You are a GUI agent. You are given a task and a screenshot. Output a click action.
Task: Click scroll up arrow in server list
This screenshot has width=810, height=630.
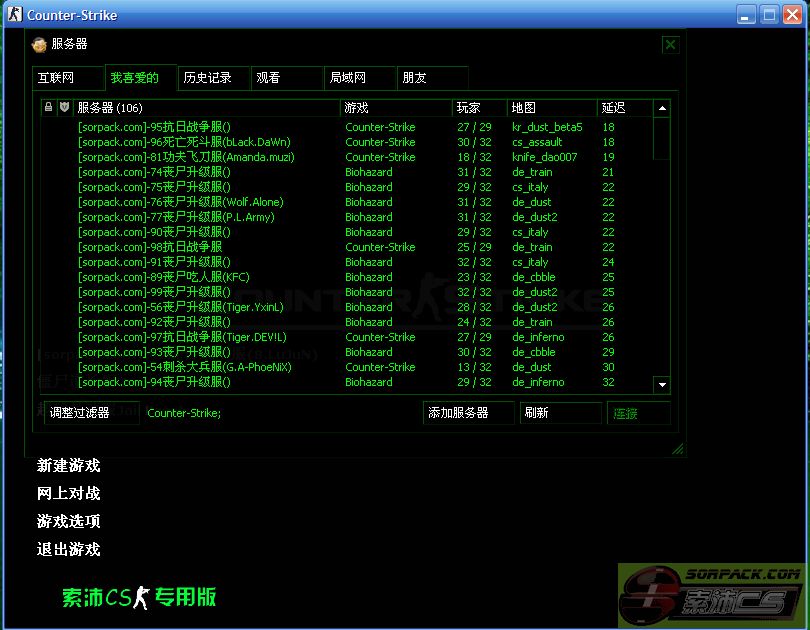(x=661, y=108)
